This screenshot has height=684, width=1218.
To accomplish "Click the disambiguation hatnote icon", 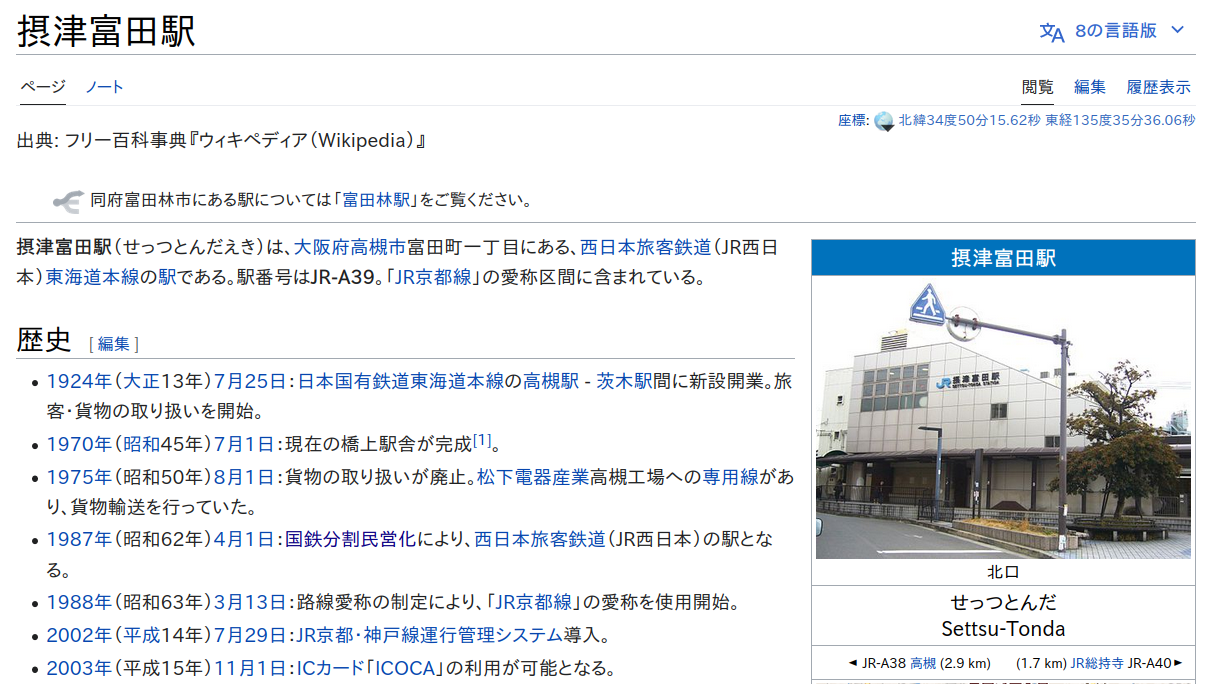I will click(x=67, y=200).
